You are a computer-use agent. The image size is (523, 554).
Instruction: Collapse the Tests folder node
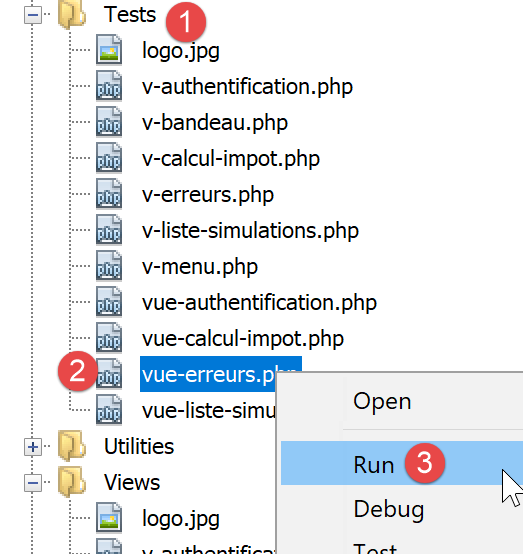[x=33, y=15]
